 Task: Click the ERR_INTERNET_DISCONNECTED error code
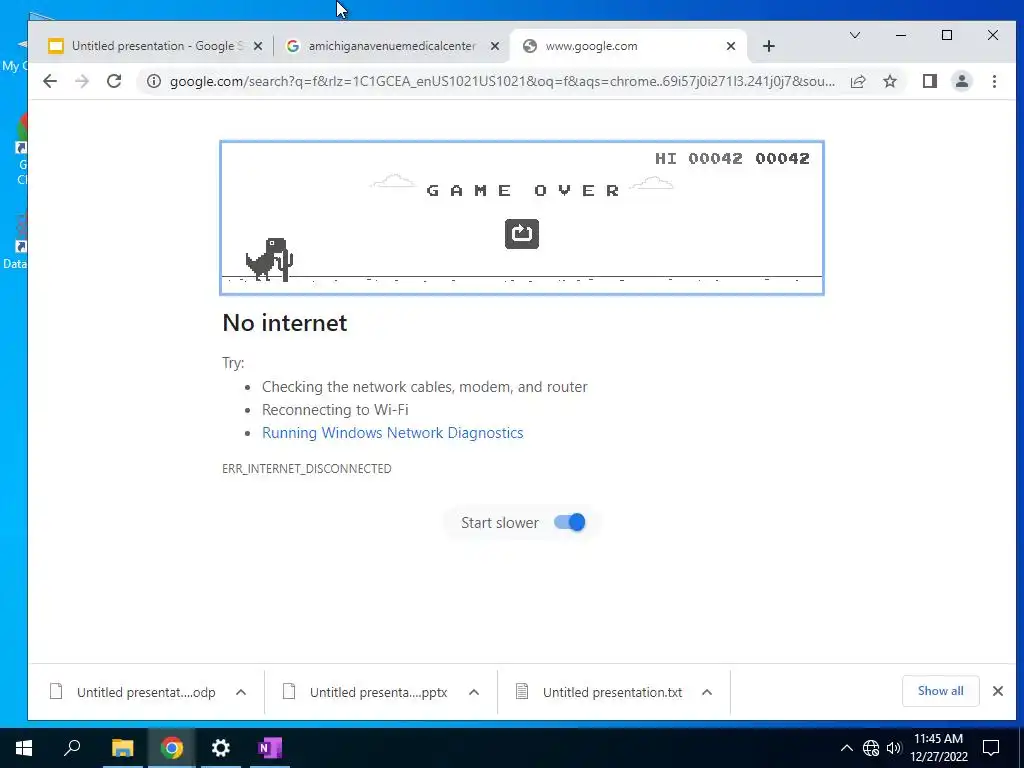point(307,469)
